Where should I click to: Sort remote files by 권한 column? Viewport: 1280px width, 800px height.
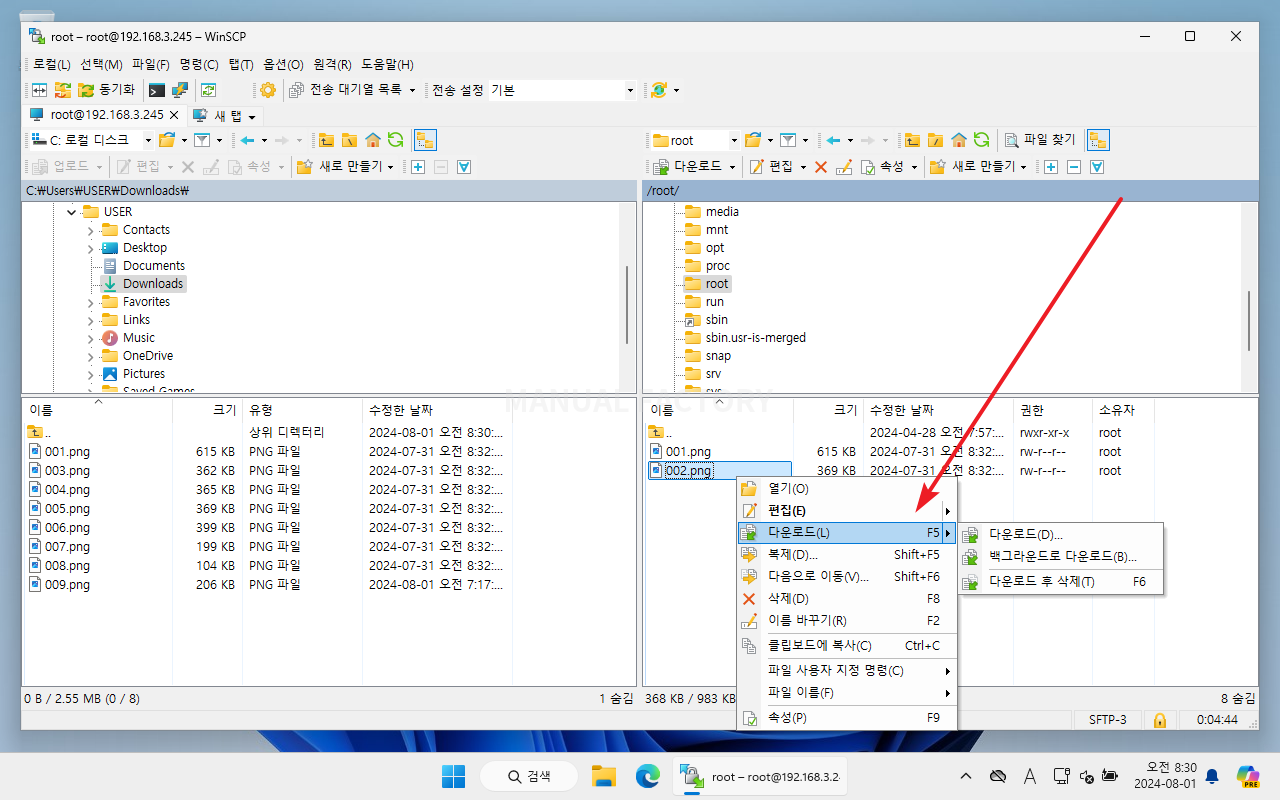click(x=1053, y=410)
